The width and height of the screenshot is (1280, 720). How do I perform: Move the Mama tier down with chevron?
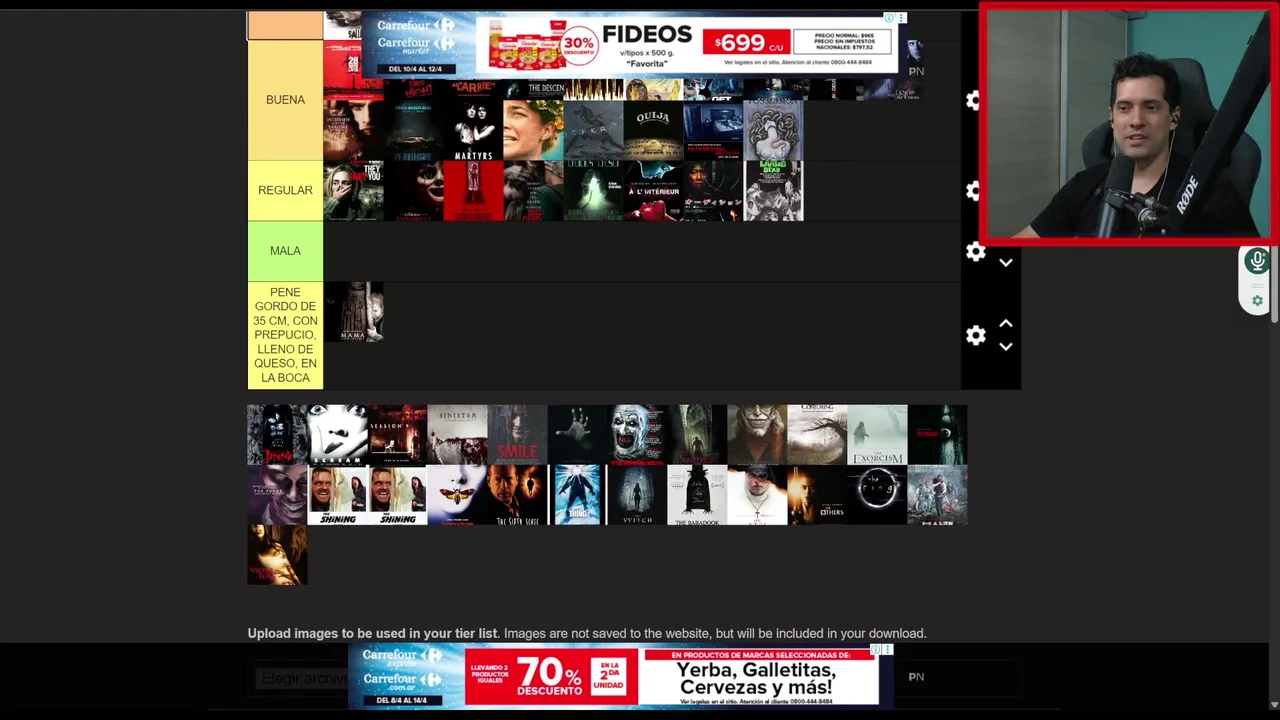pyautogui.click(x=1006, y=346)
